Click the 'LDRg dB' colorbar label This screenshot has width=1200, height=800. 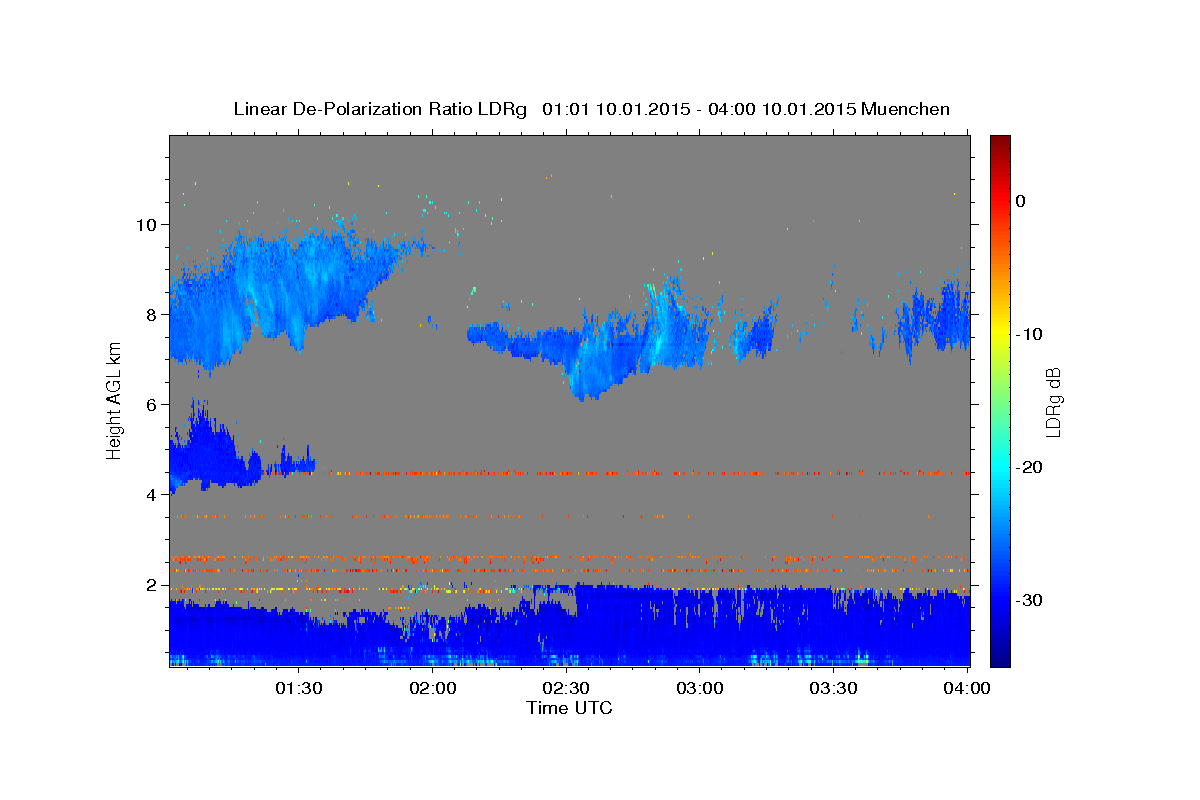(x=1052, y=401)
